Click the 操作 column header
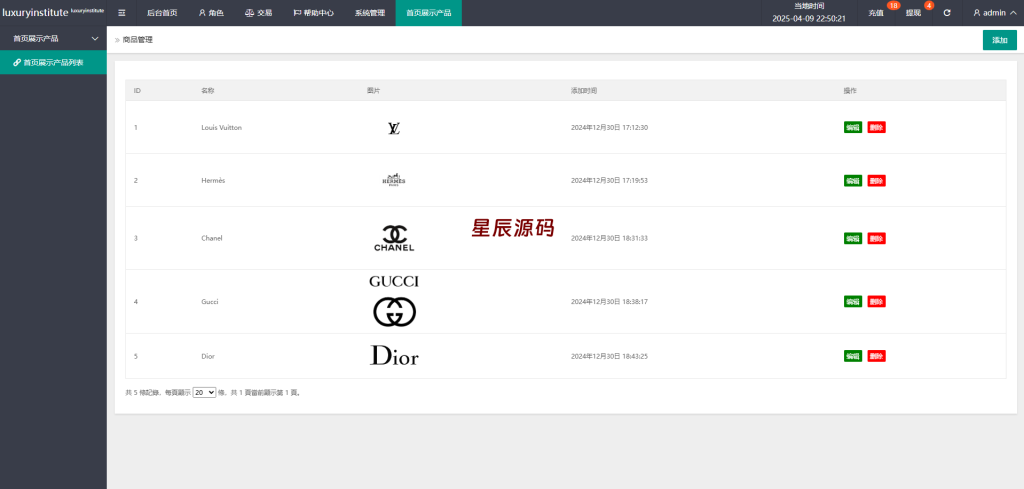Viewport: 1024px width, 489px height. click(850, 90)
